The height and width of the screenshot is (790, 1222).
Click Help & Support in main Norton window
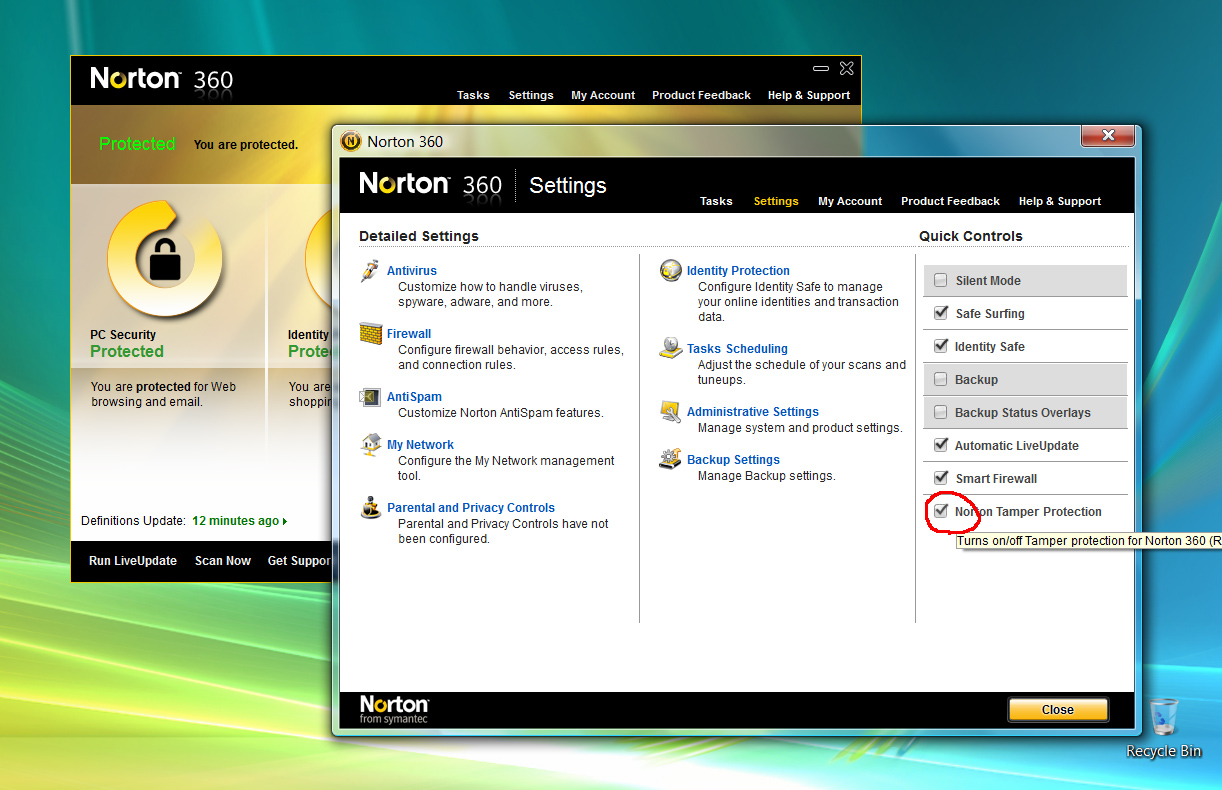click(809, 95)
